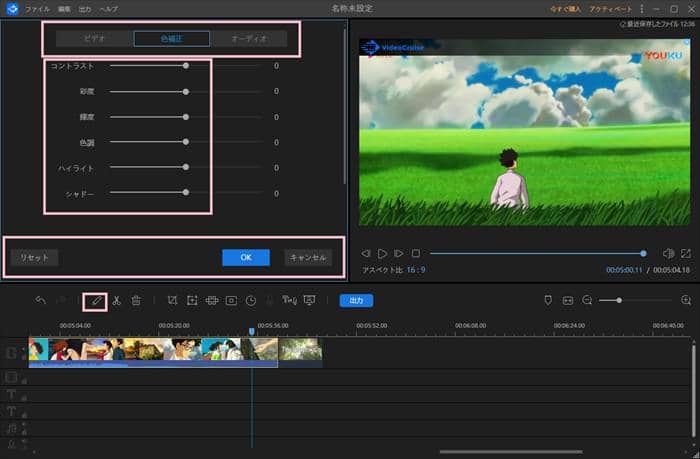Click the music track note icon
This screenshot has width=700, height=459.
pyautogui.click(x=11, y=429)
